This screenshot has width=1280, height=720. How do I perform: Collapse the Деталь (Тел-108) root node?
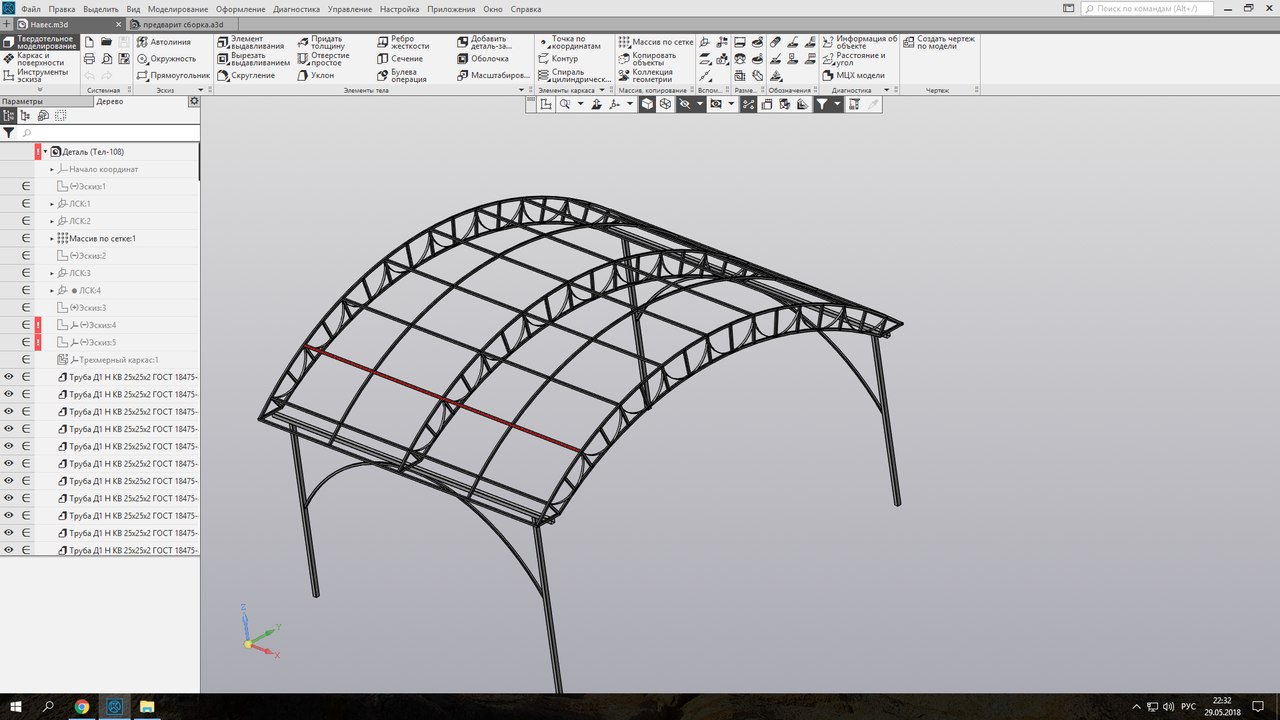(45, 151)
